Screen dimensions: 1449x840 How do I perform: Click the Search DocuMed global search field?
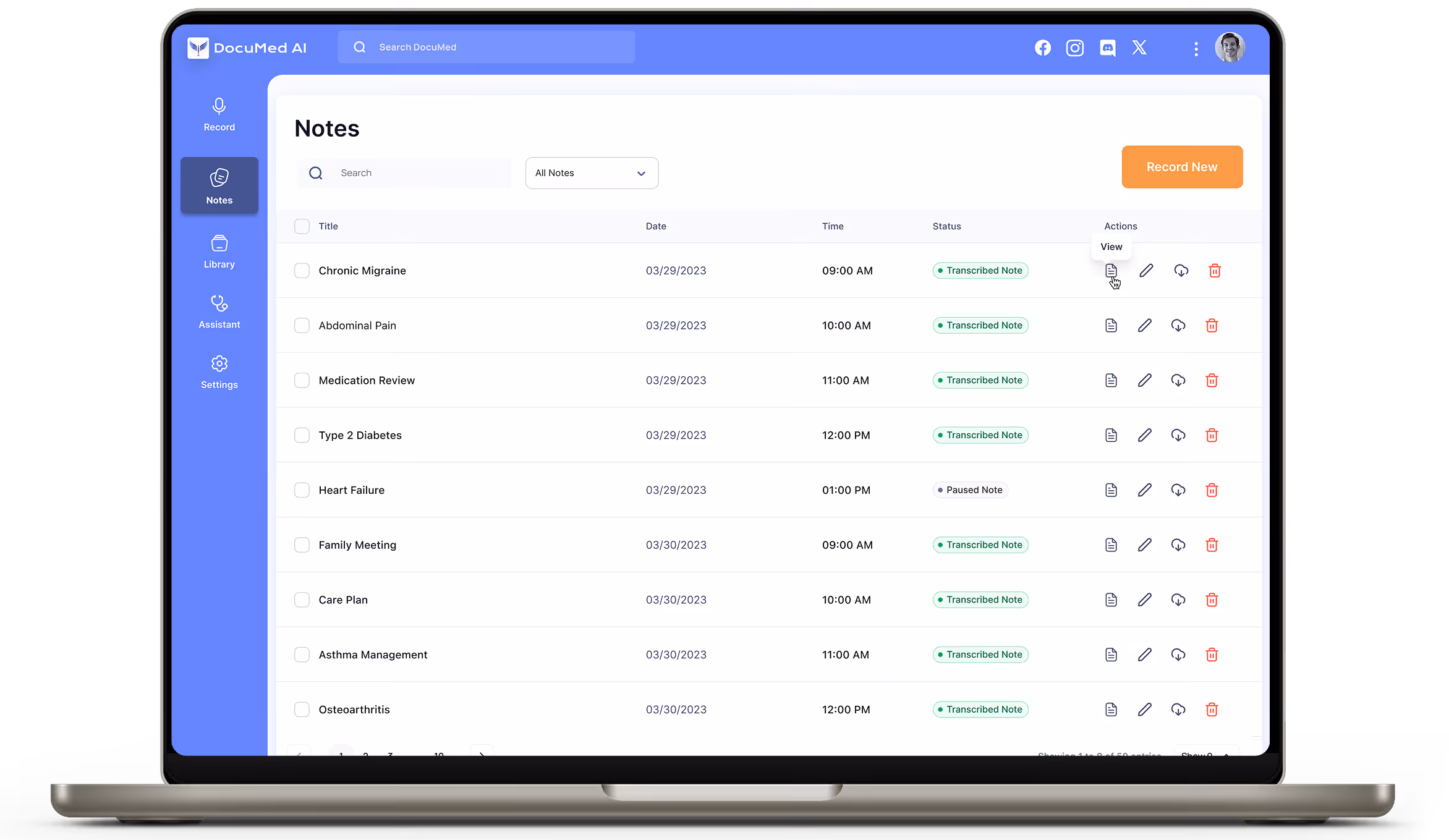point(486,47)
